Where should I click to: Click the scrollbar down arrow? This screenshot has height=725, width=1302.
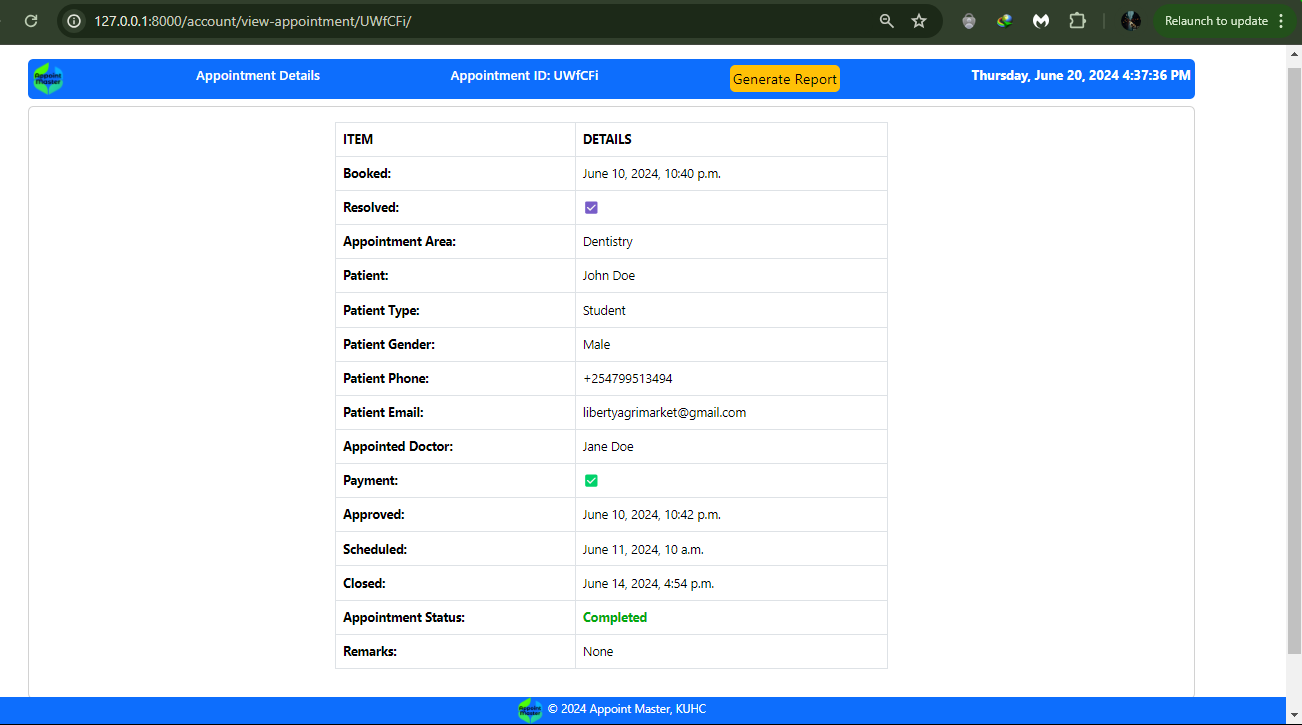(x=1295, y=716)
